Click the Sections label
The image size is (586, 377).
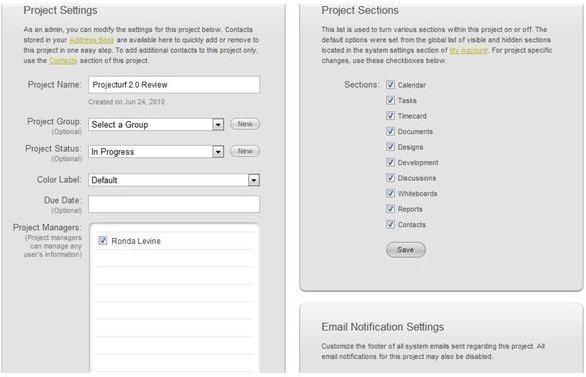pos(361,85)
